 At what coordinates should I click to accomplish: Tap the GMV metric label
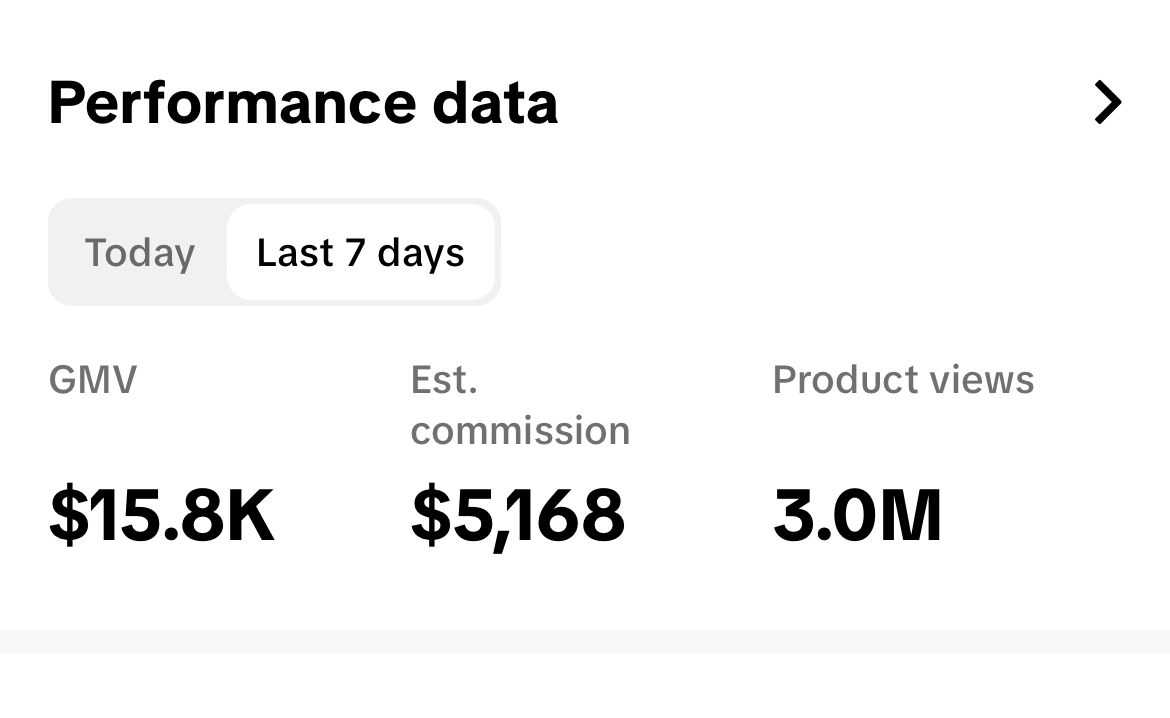(93, 380)
